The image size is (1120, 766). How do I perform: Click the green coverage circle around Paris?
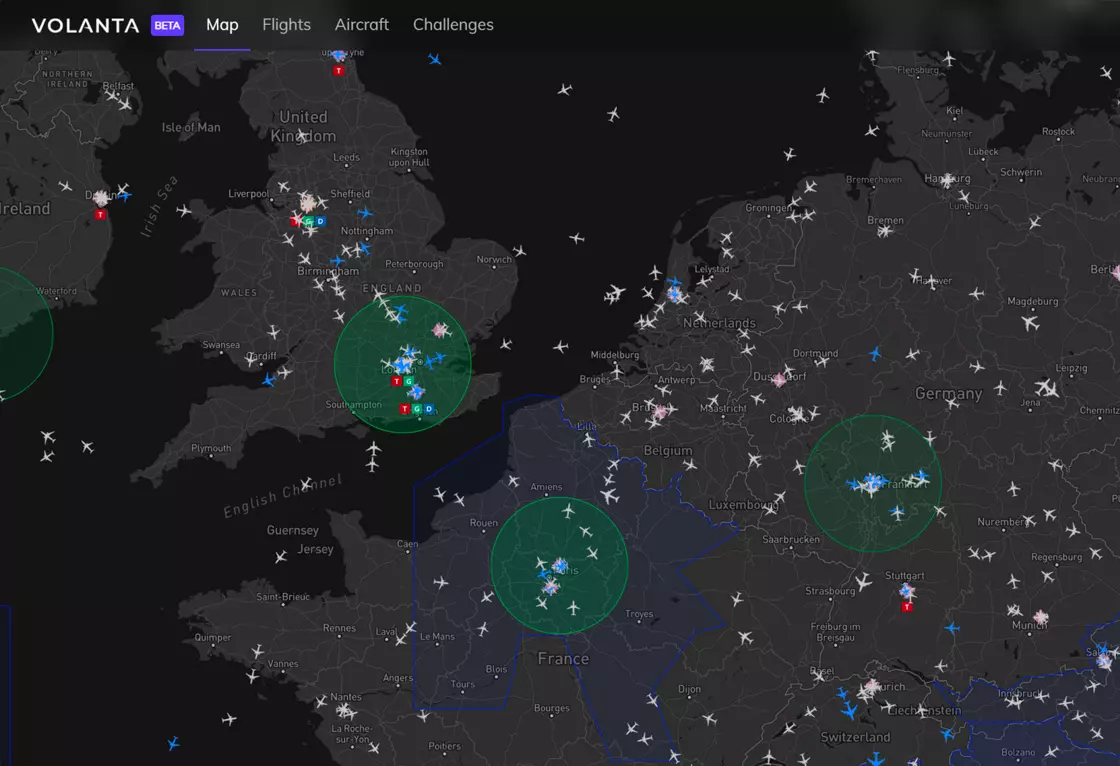click(559, 566)
